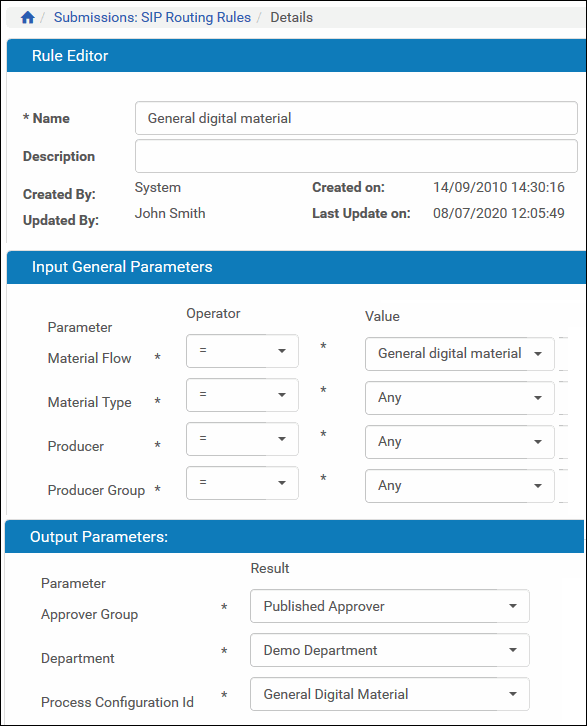Expand Department dropdown arrow

(x=513, y=650)
